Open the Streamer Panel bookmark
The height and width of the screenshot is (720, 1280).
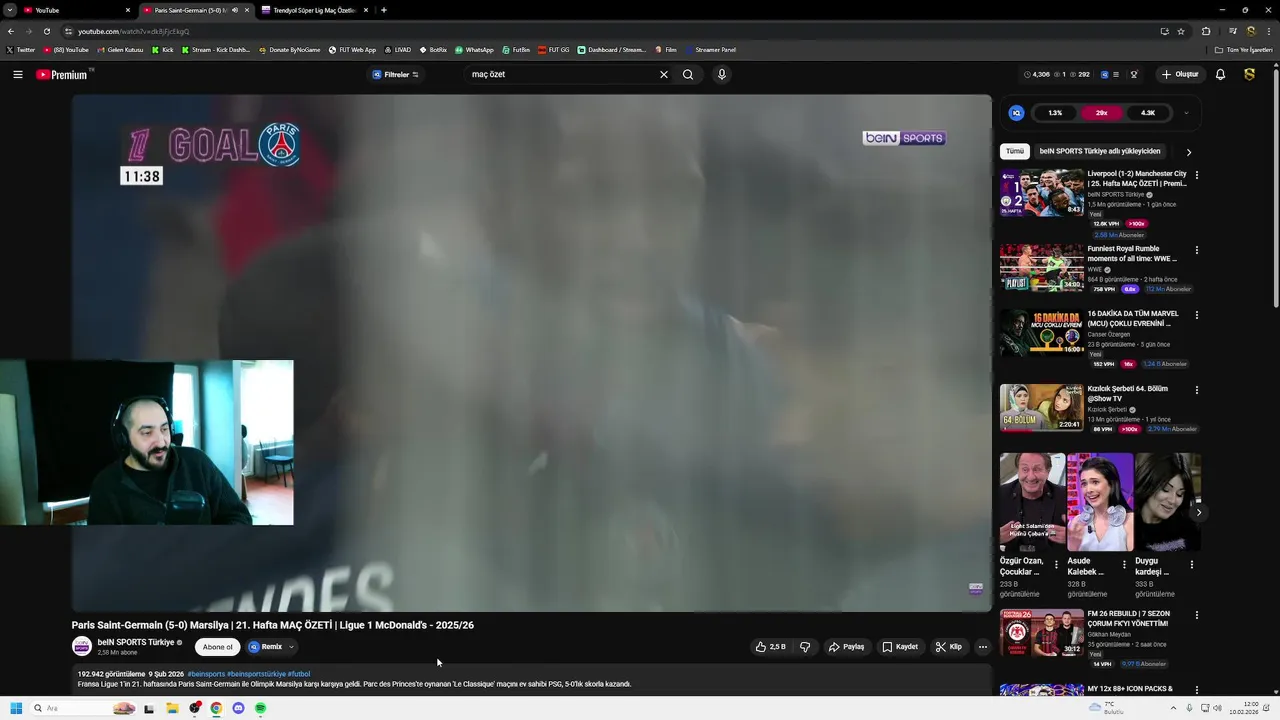pos(710,49)
